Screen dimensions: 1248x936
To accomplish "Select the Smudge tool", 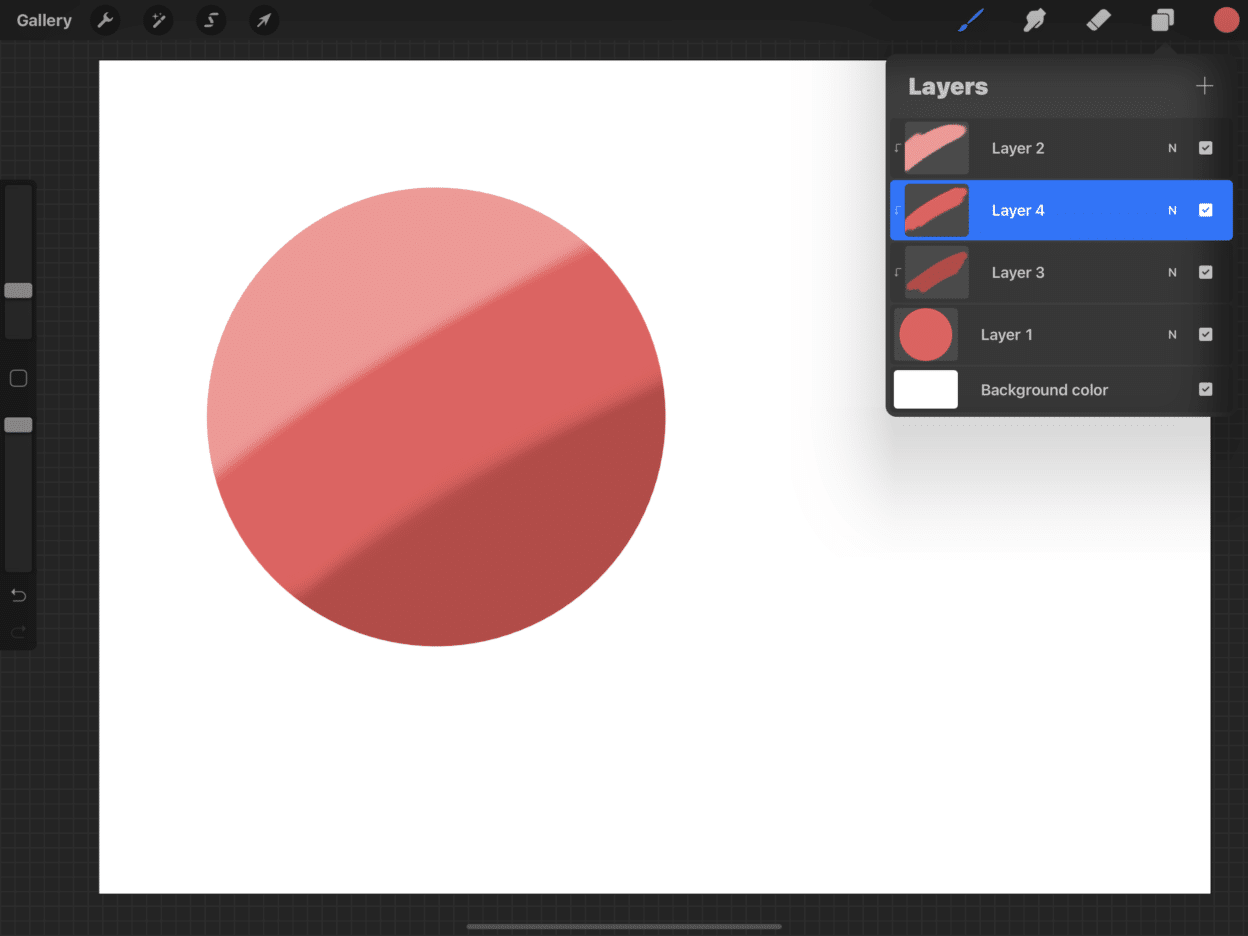I will 1034,20.
